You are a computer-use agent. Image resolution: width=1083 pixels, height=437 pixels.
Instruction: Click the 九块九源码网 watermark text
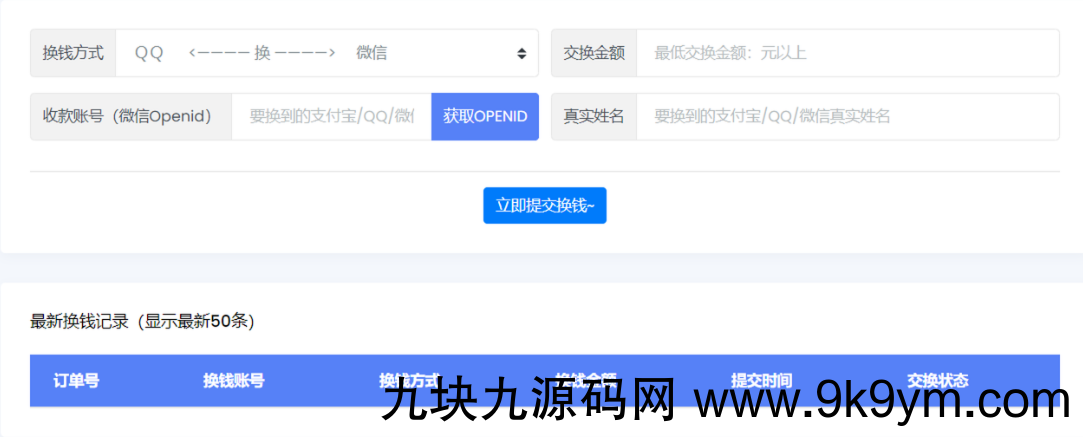529,403
